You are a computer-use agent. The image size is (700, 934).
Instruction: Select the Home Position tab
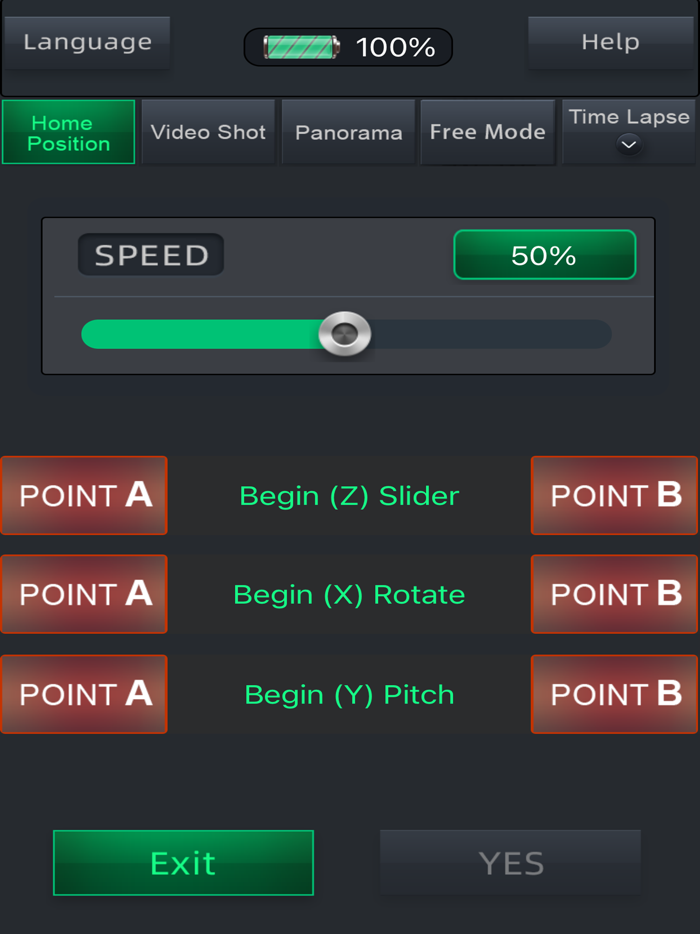coord(67,131)
